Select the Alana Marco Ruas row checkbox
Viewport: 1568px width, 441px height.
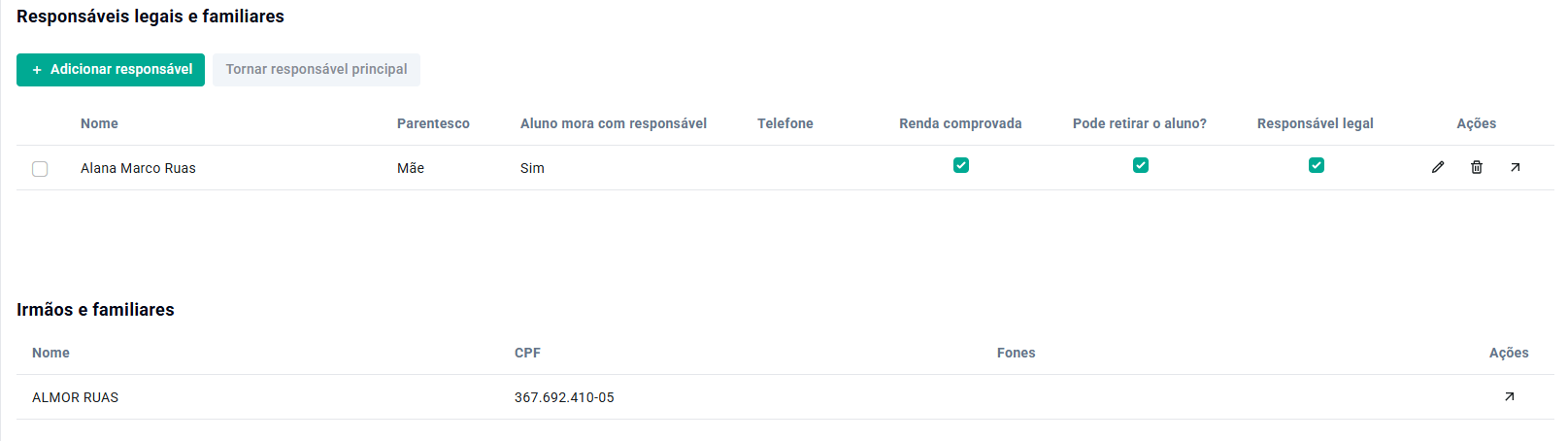click(x=40, y=169)
